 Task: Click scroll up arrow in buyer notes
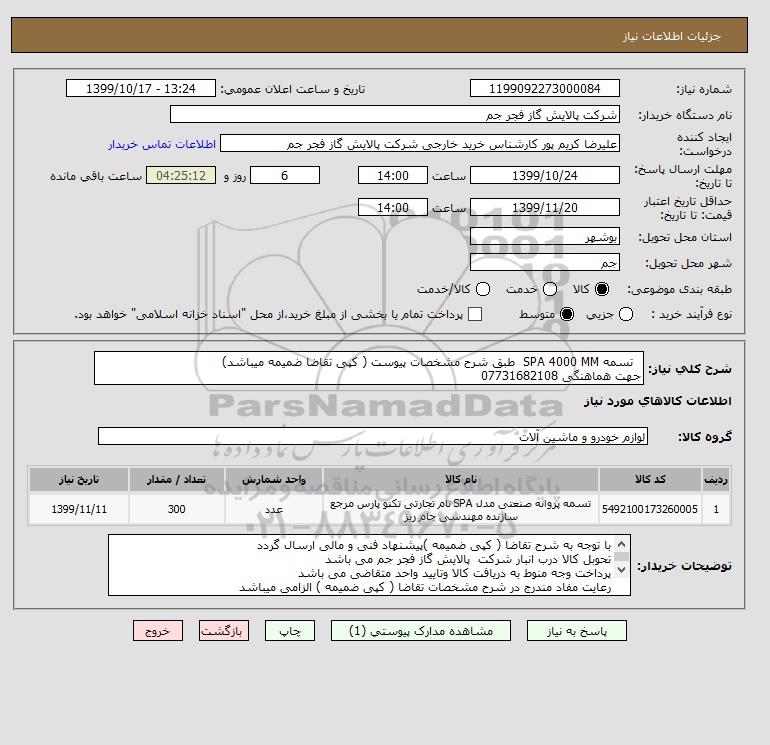pyautogui.click(x=621, y=545)
